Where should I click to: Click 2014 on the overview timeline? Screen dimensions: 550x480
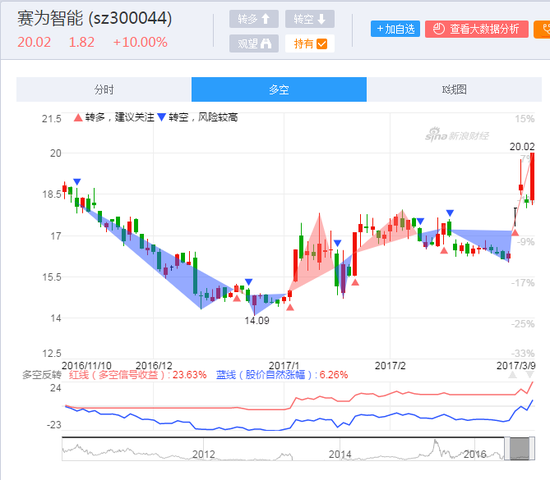point(340,454)
